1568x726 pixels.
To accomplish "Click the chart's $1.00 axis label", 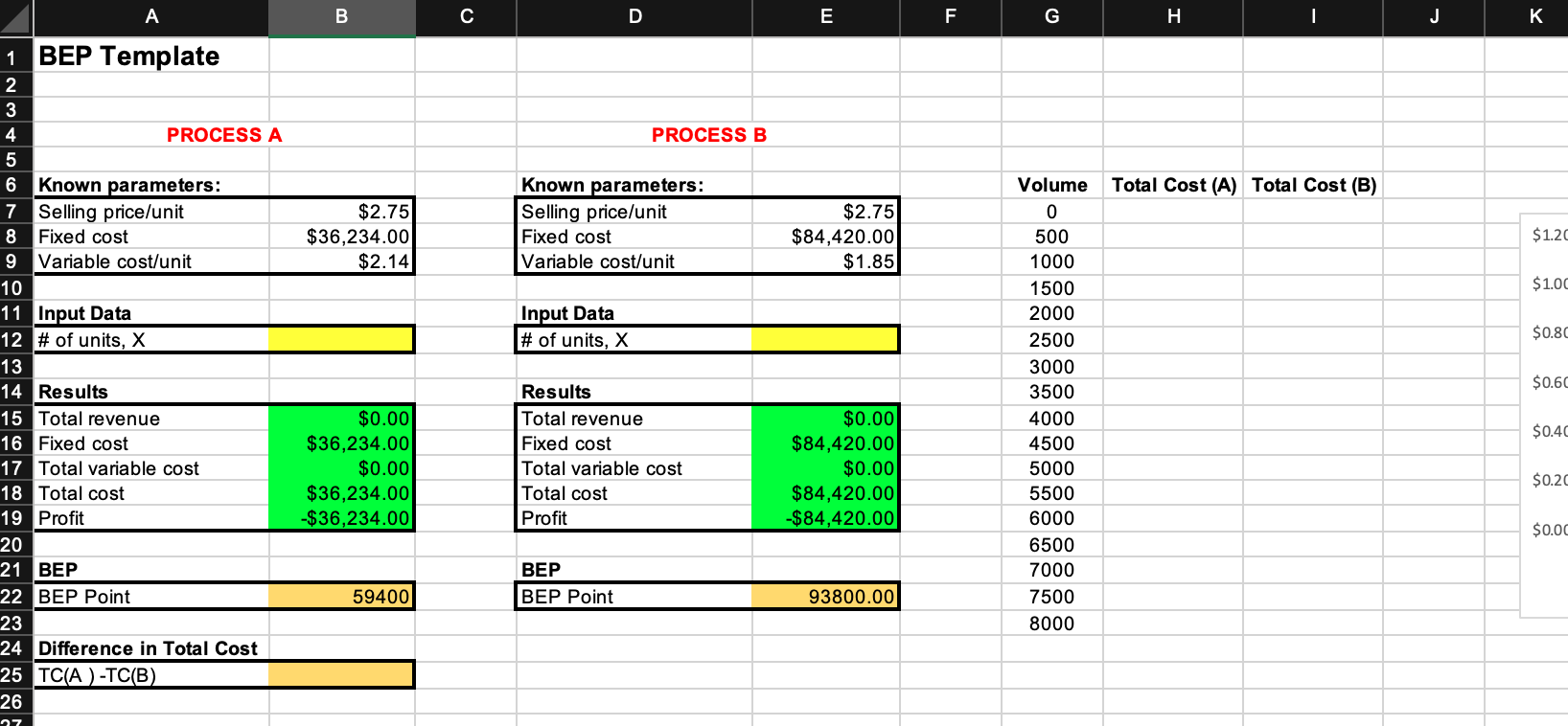I will pyautogui.click(x=1549, y=284).
